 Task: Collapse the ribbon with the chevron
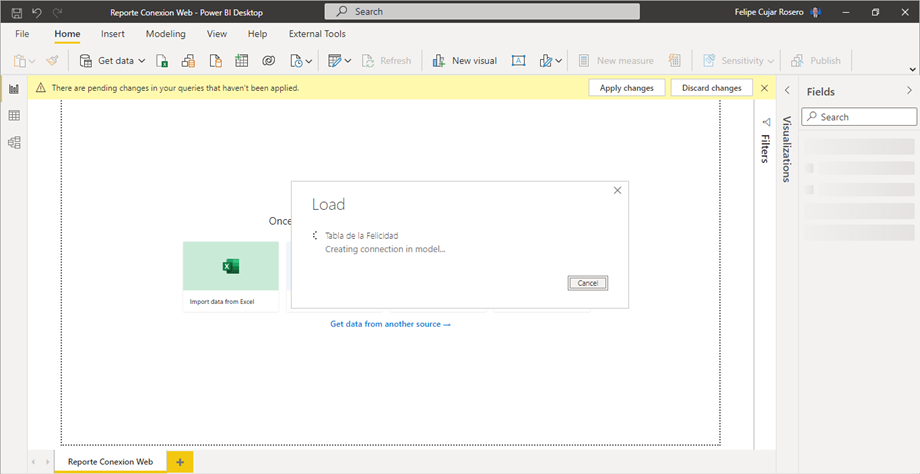coord(912,69)
